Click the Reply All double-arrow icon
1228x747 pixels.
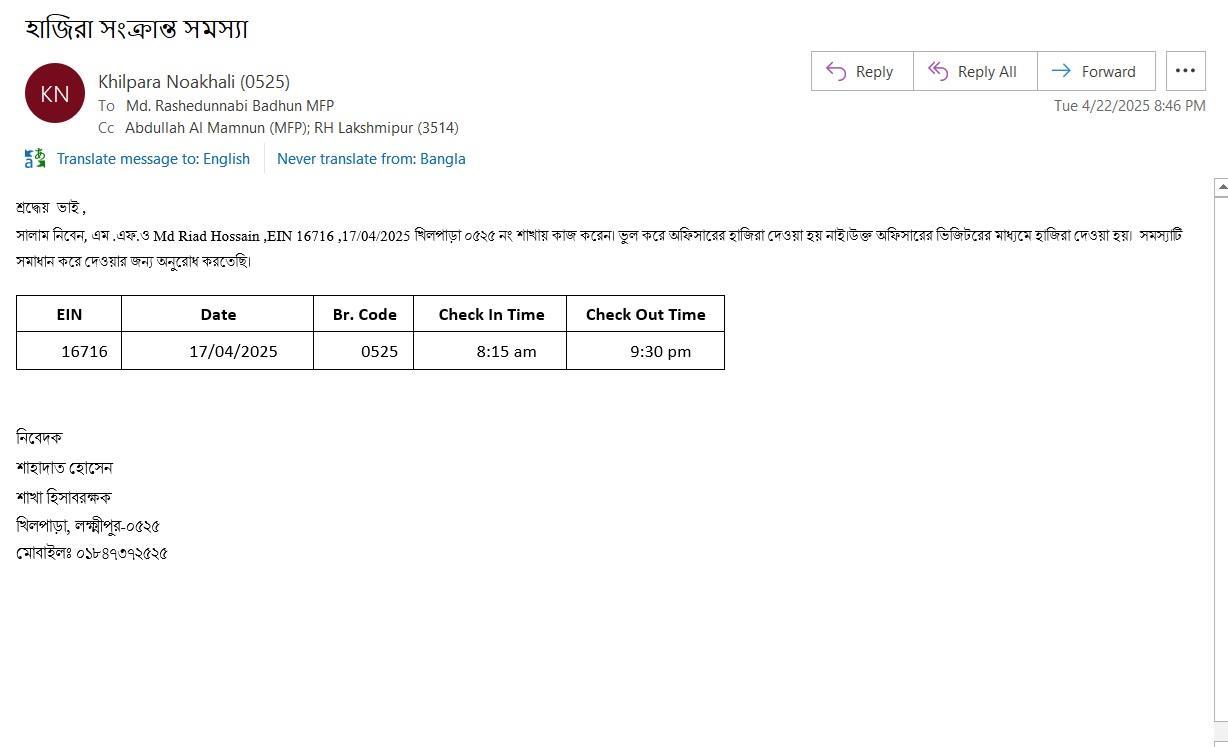point(937,71)
